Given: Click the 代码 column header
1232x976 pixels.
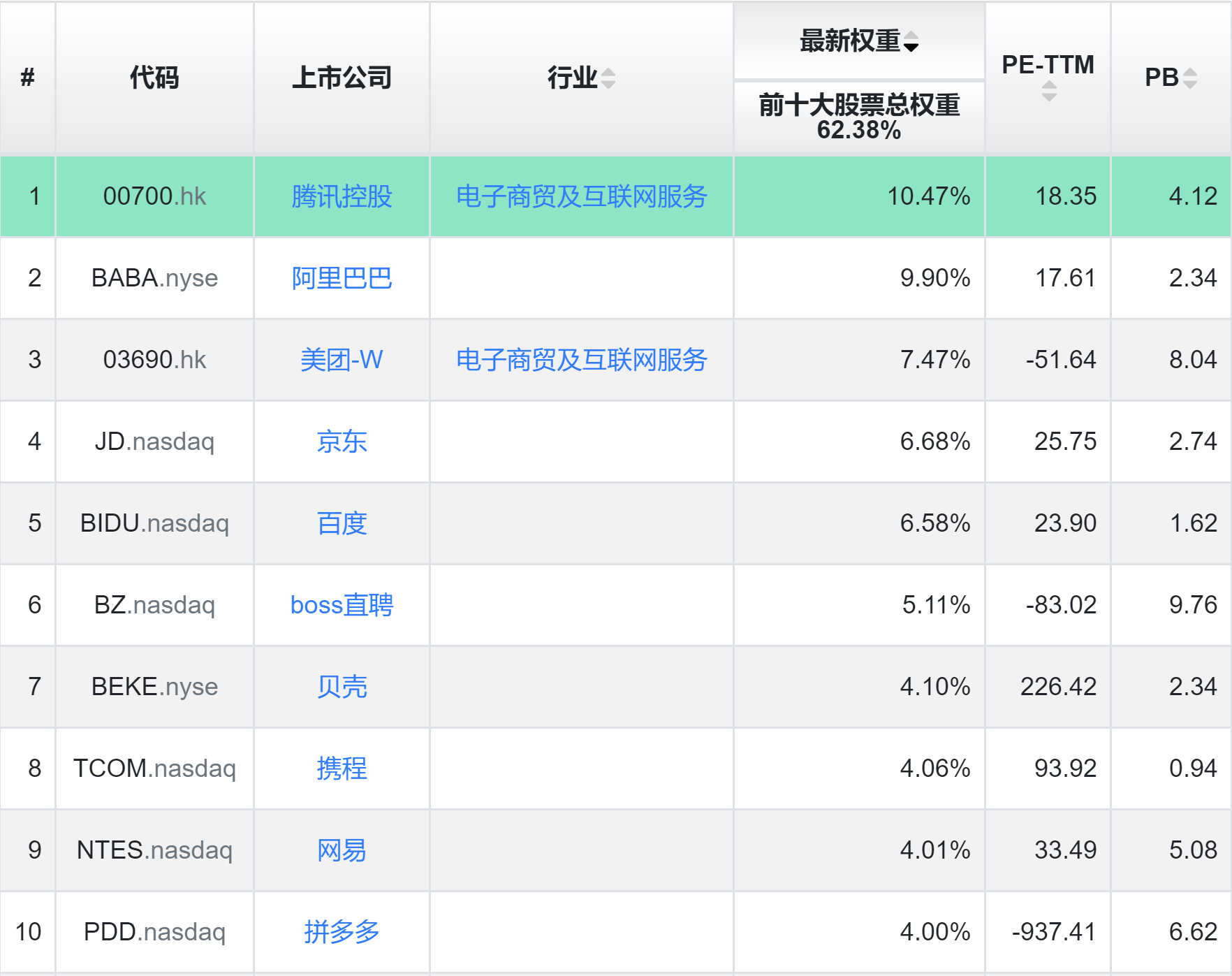Looking at the screenshot, I should click(154, 78).
